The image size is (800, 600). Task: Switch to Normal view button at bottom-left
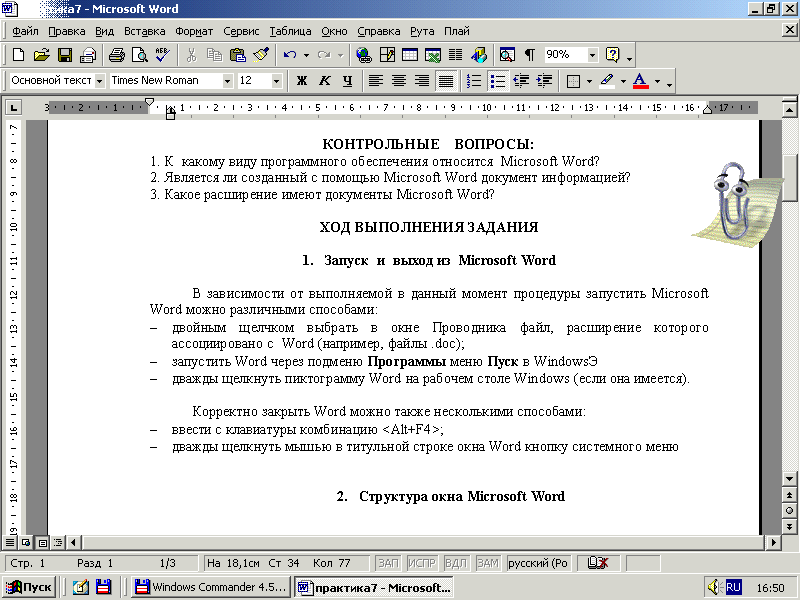[10, 542]
